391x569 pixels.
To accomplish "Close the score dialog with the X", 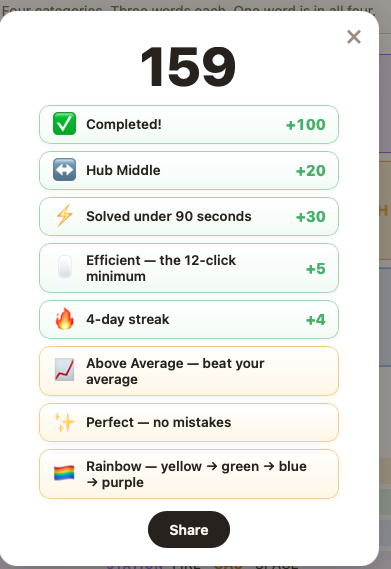I will [x=354, y=37].
